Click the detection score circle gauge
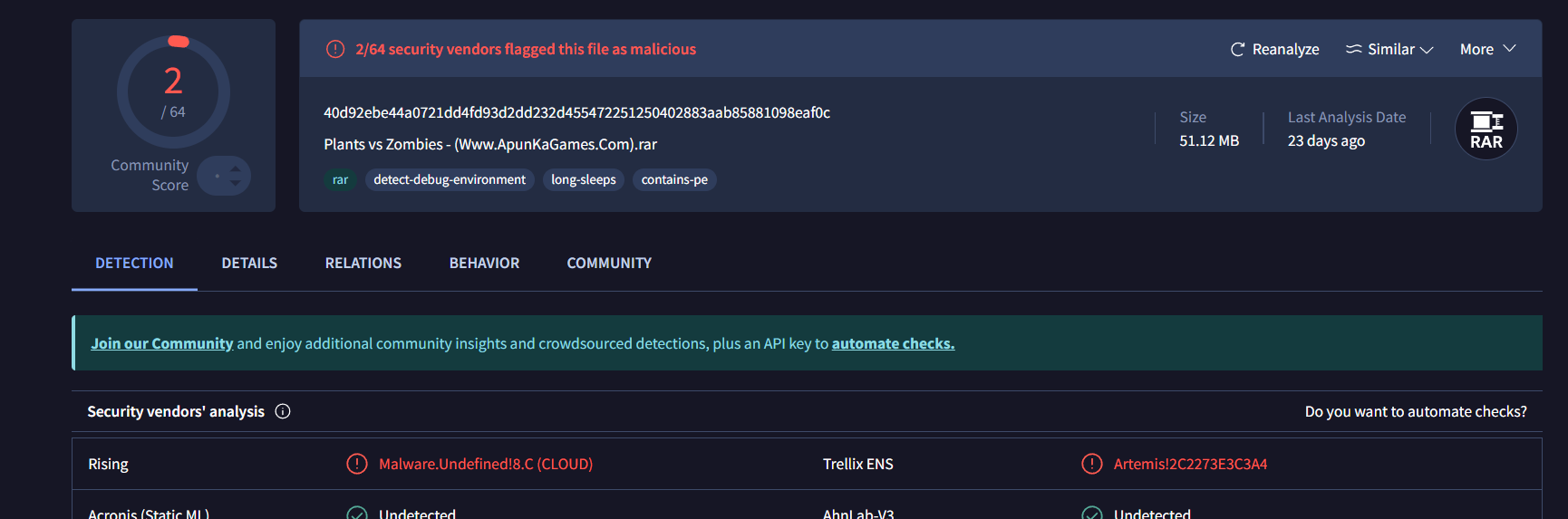This screenshot has width=1568, height=519. pyautogui.click(x=173, y=91)
